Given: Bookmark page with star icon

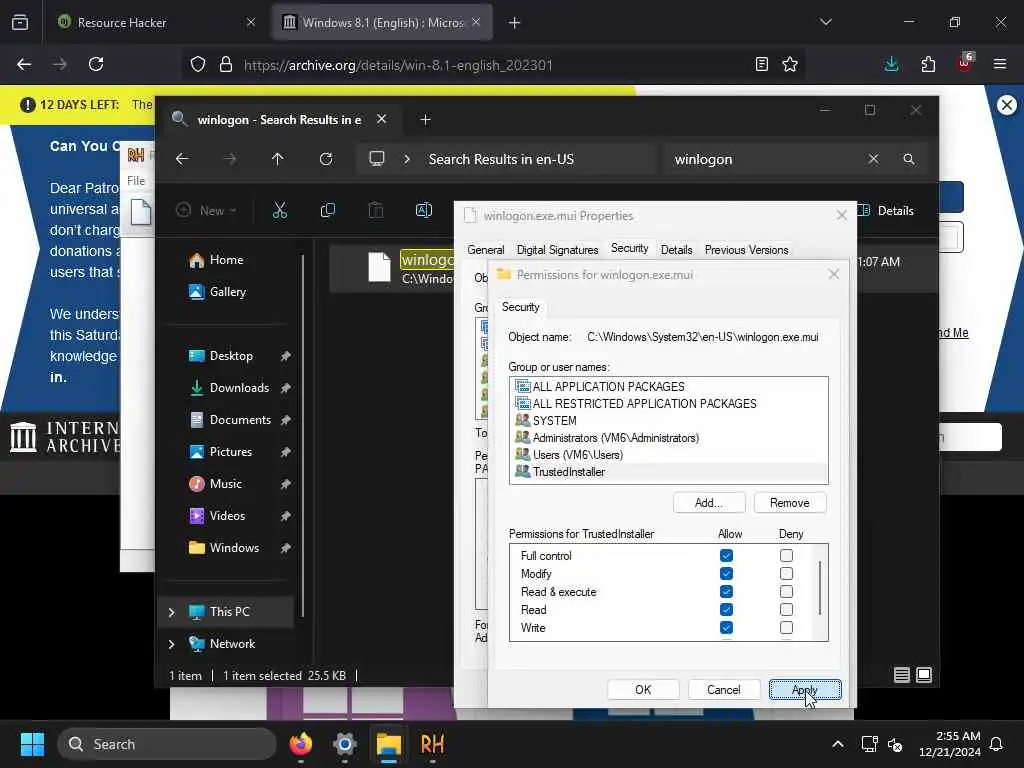Looking at the screenshot, I should point(790,64).
